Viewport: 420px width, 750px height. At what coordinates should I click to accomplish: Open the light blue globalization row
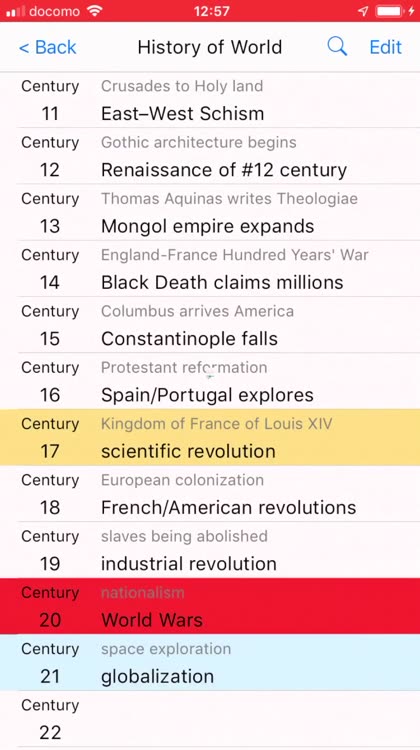[210, 662]
